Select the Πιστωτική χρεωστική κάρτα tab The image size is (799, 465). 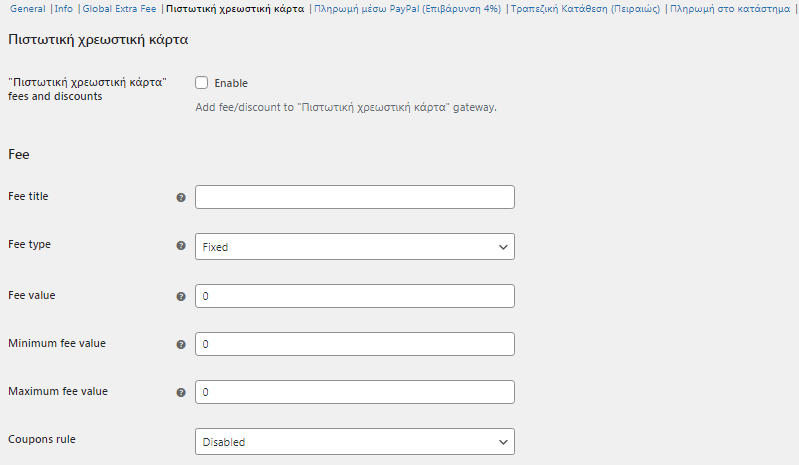pyautogui.click(x=235, y=9)
